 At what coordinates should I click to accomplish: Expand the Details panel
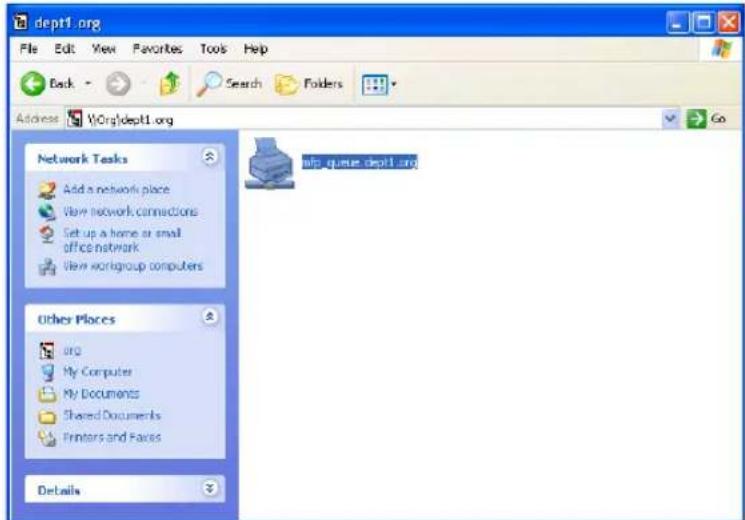[x=210, y=488]
